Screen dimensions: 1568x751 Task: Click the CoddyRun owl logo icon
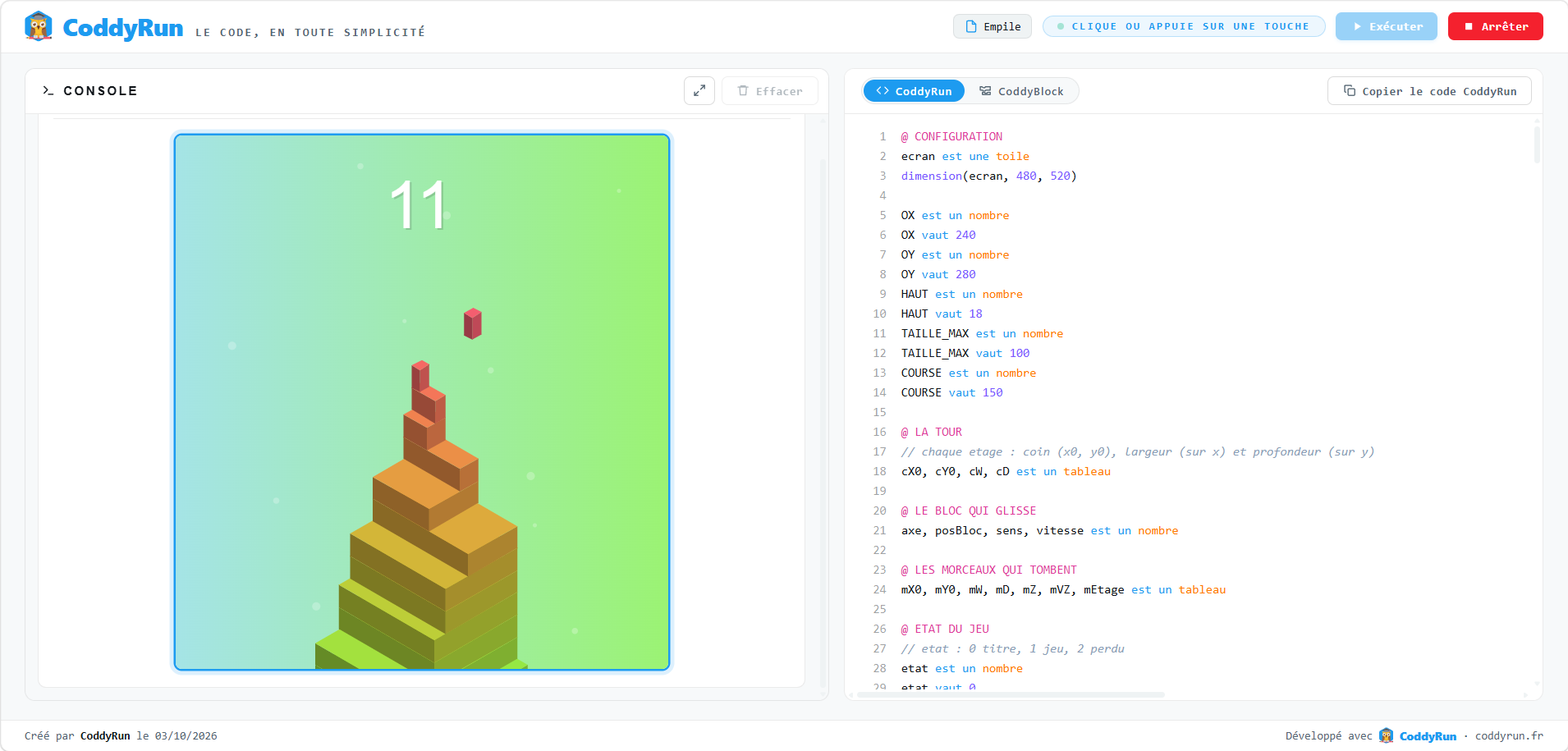39,26
